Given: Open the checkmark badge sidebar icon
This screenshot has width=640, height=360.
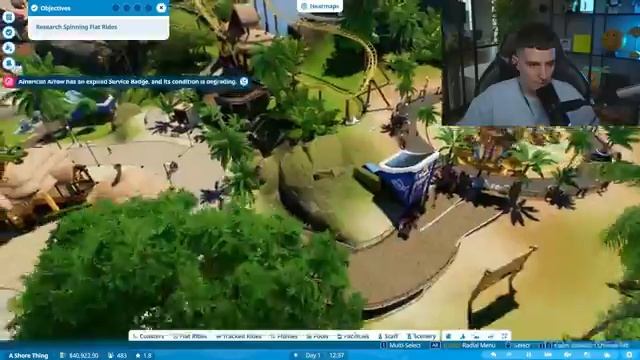Looking at the screenshot, I should 9,33.
